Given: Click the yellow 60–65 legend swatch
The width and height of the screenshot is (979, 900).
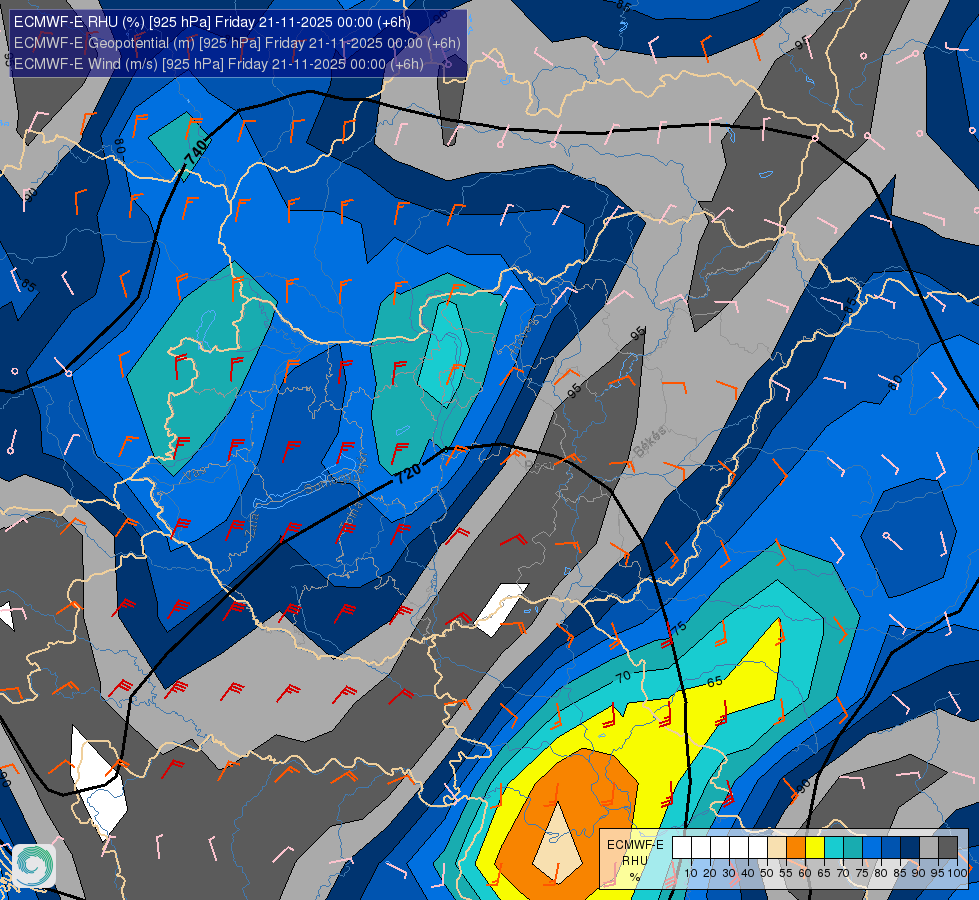Looking at the screenshot, I should pyautogui.click(x=815, y=848).
